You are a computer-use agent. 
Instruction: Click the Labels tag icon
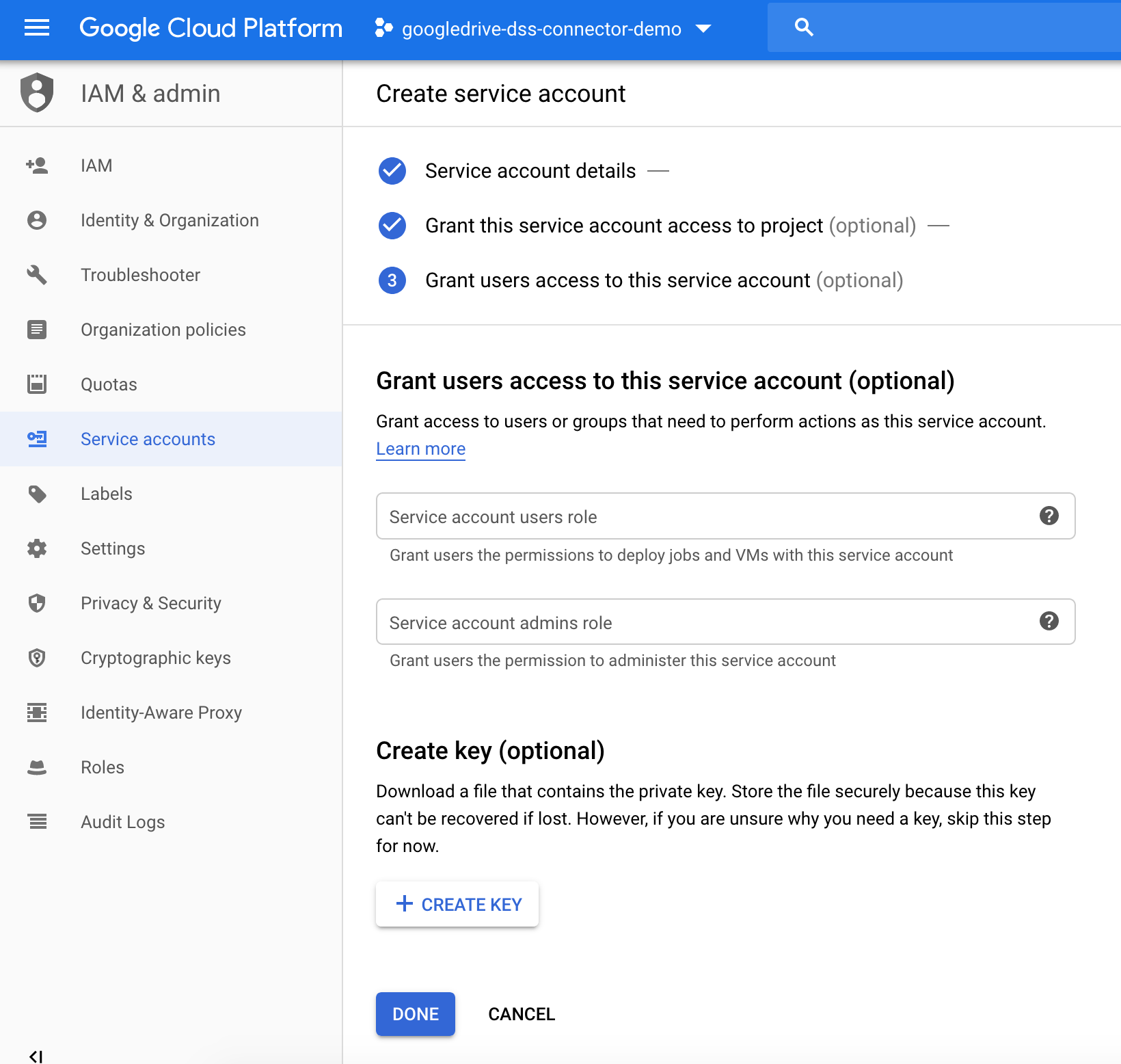[x=37, y=494]
